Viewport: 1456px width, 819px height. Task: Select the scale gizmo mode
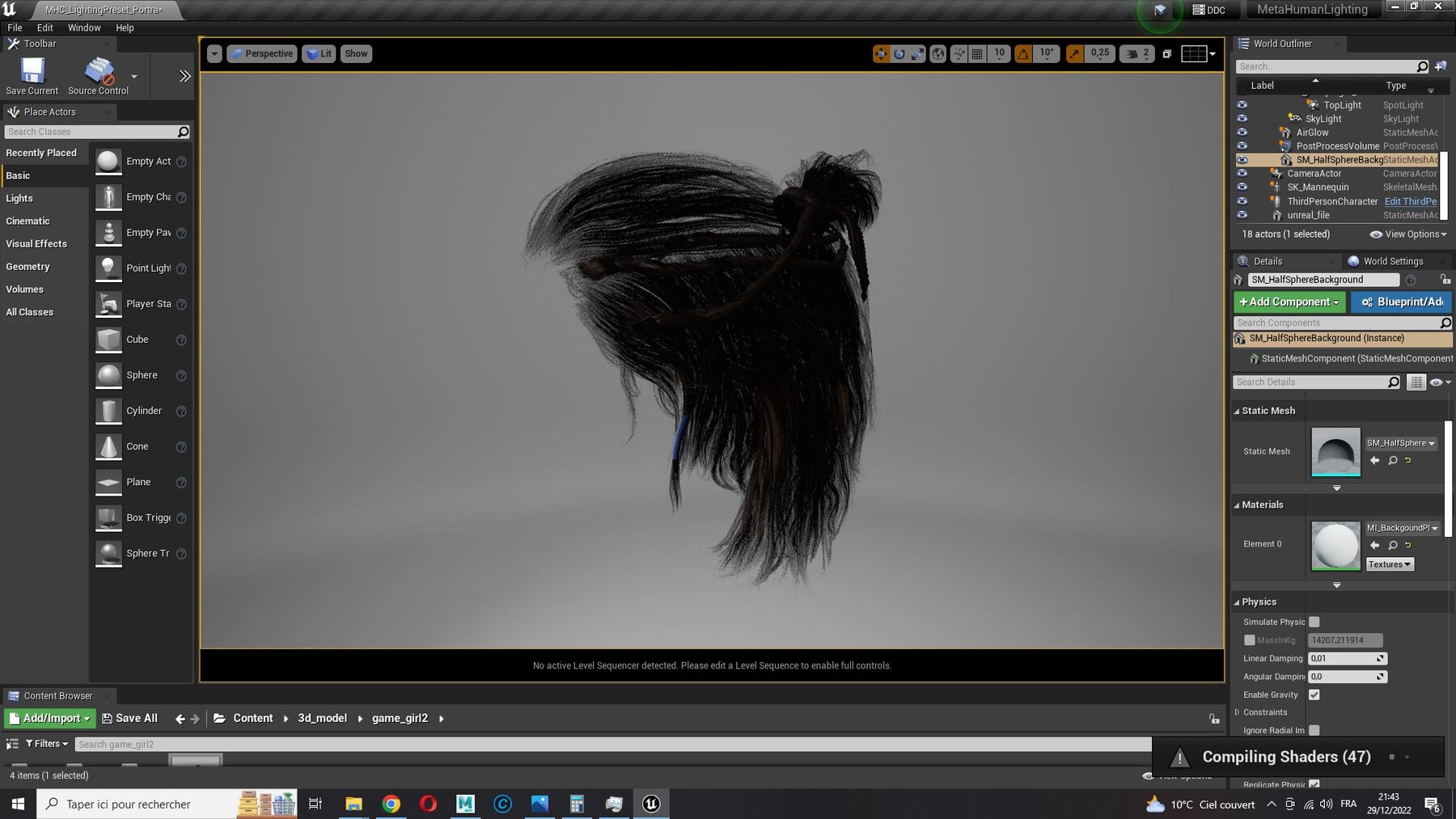click(x=918, y=53)
